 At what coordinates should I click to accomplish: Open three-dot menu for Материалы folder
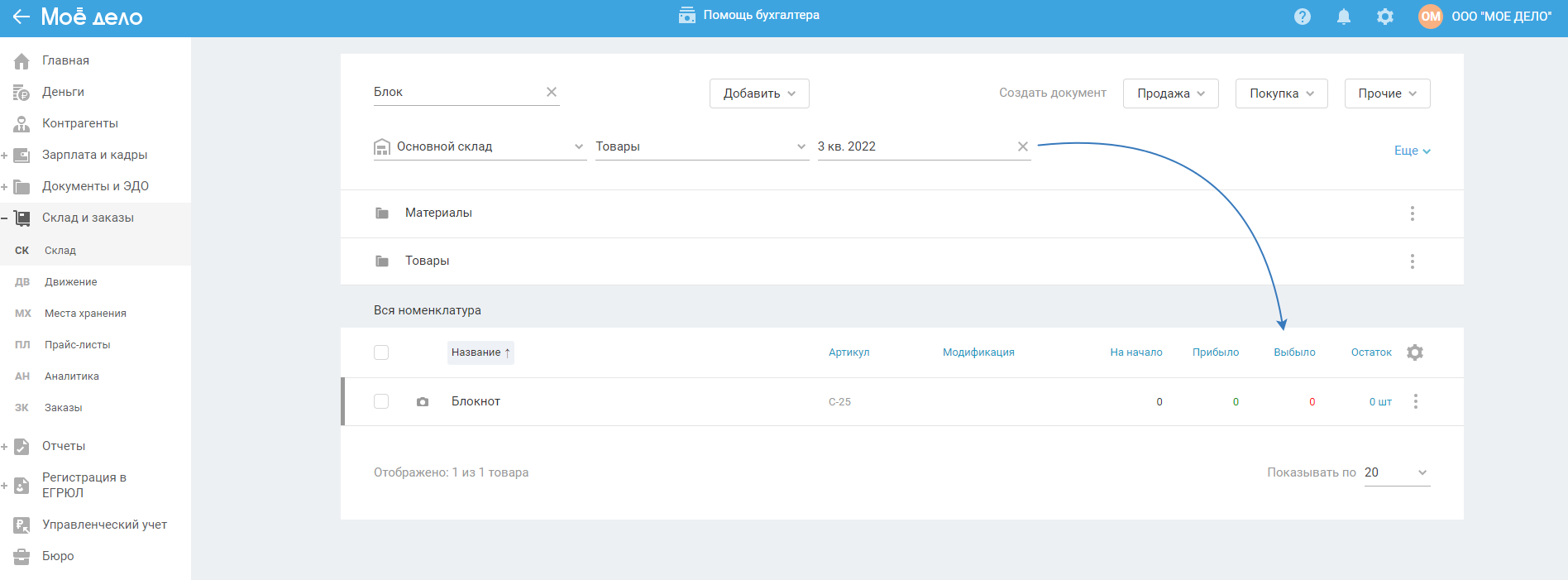(x=1413, y=213)
